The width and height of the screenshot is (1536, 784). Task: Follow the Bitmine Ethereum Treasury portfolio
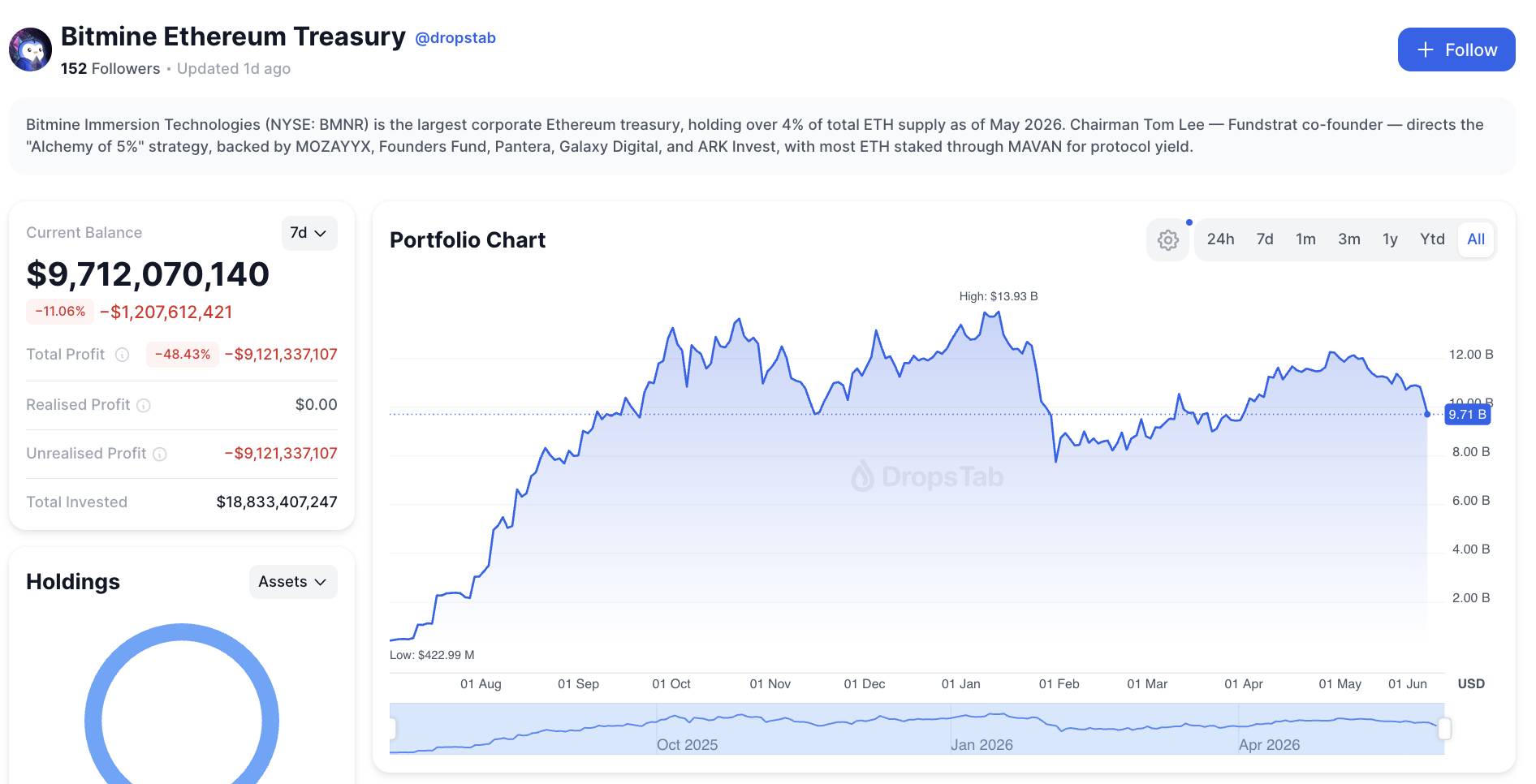pos(1456,50)
